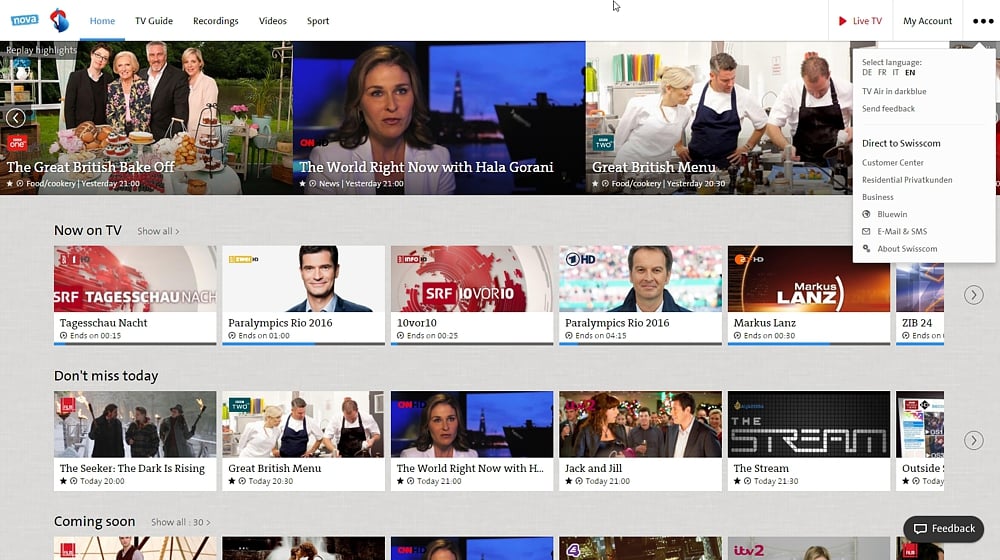Open the Sport tab
Viewport: 1000px width, 560px height.
click(x=318, y=21)
